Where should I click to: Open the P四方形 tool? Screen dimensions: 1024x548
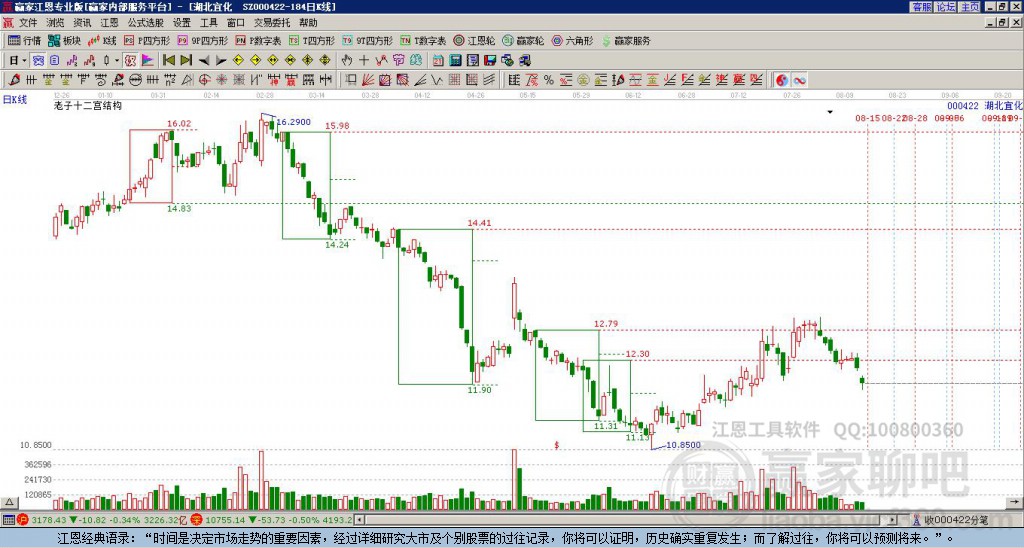coord(147,40)
